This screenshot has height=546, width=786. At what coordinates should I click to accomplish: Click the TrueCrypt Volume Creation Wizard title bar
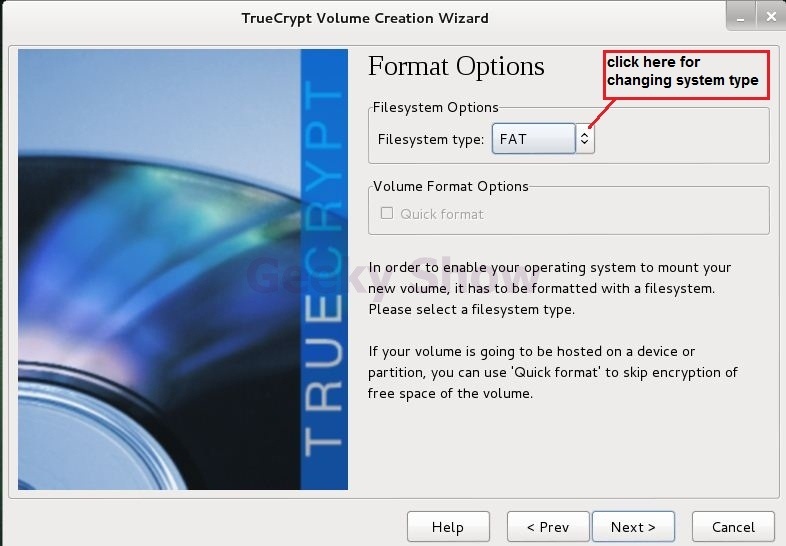click(364, 18)
